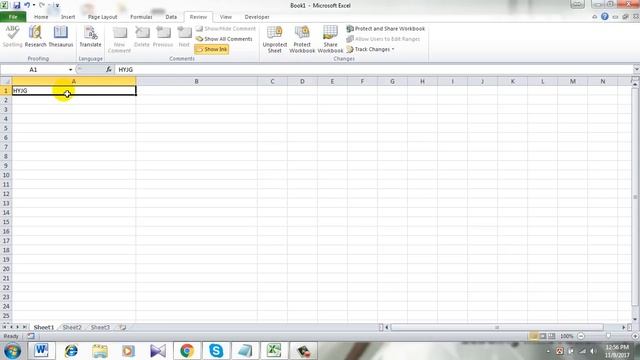640x360 pixels.
Task: Open Track Changes dropdown
Action: tap(370, 49)
